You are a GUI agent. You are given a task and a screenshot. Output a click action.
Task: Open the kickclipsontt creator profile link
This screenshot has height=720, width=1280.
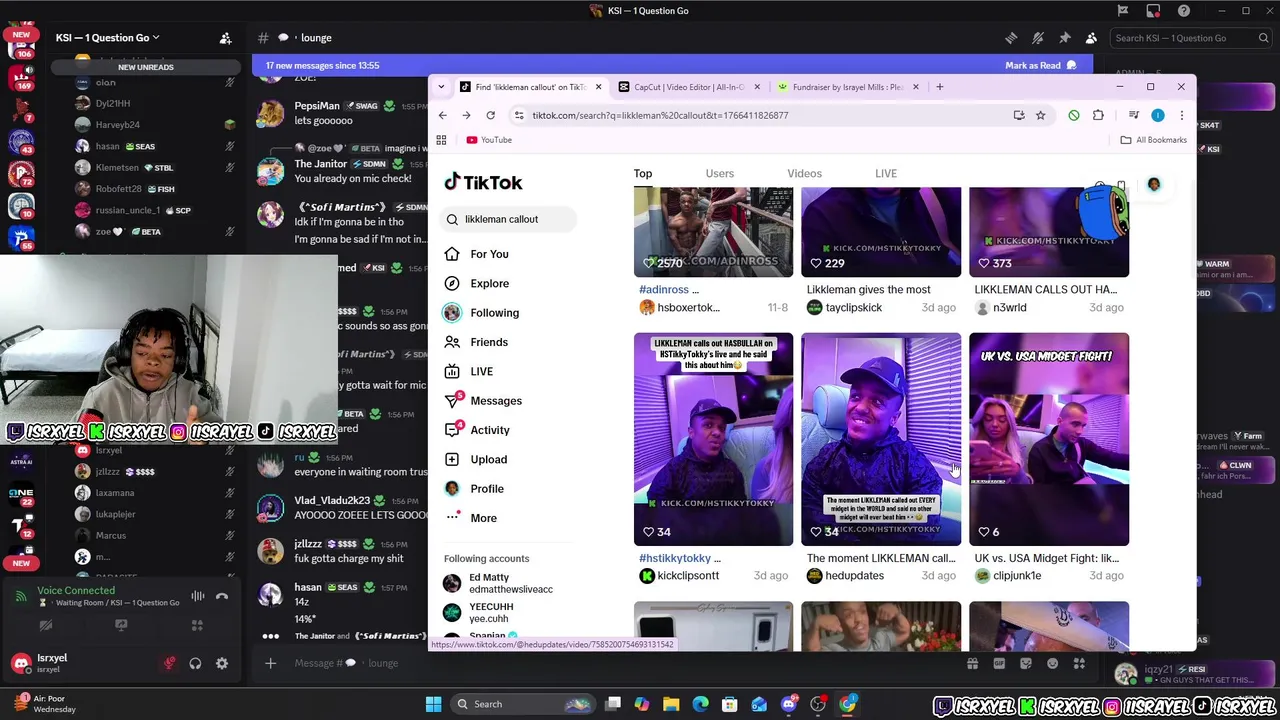(688, 576)
